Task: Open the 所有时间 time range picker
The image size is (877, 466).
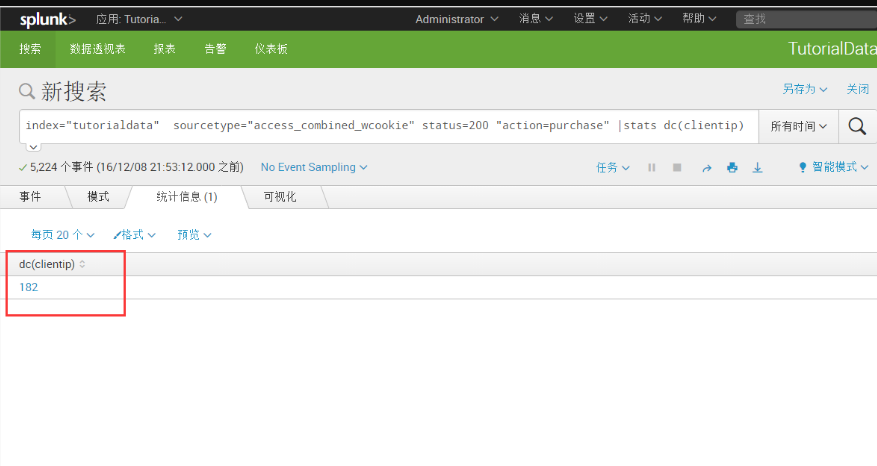Action: coord(798,126)
